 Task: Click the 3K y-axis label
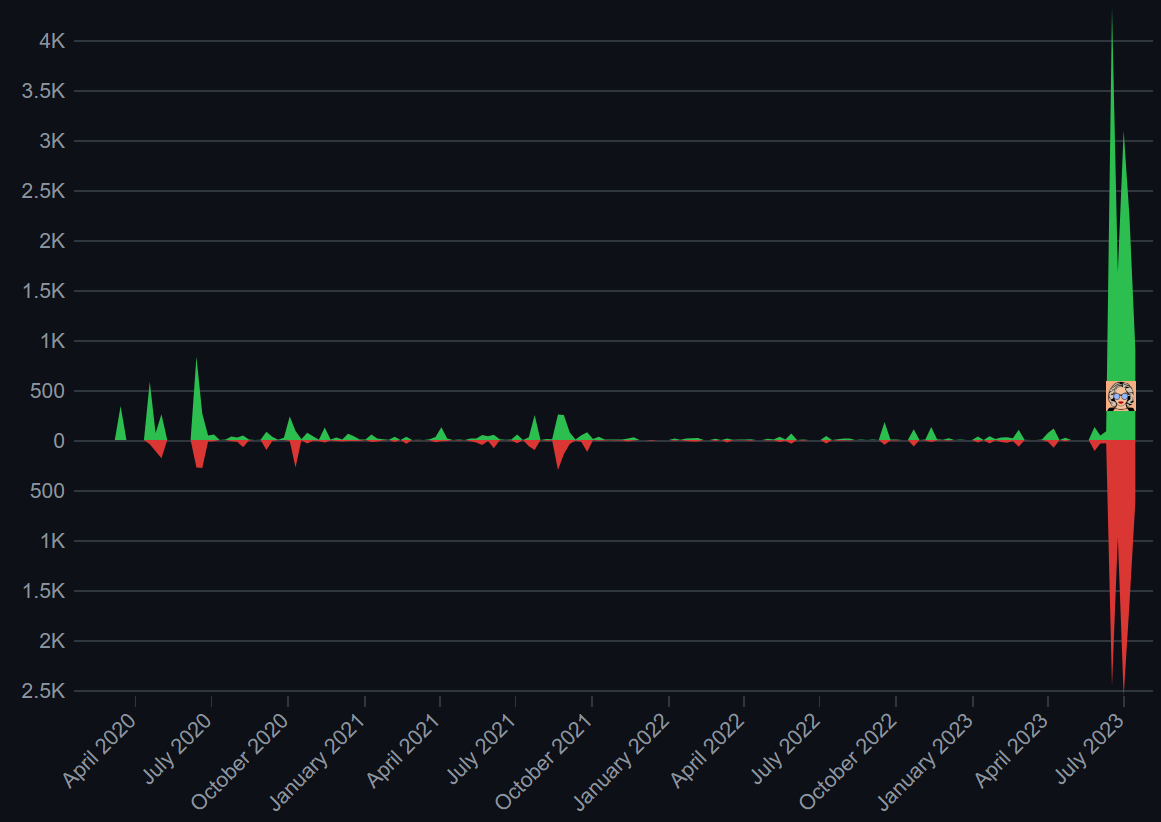click(x=52, y=141)
